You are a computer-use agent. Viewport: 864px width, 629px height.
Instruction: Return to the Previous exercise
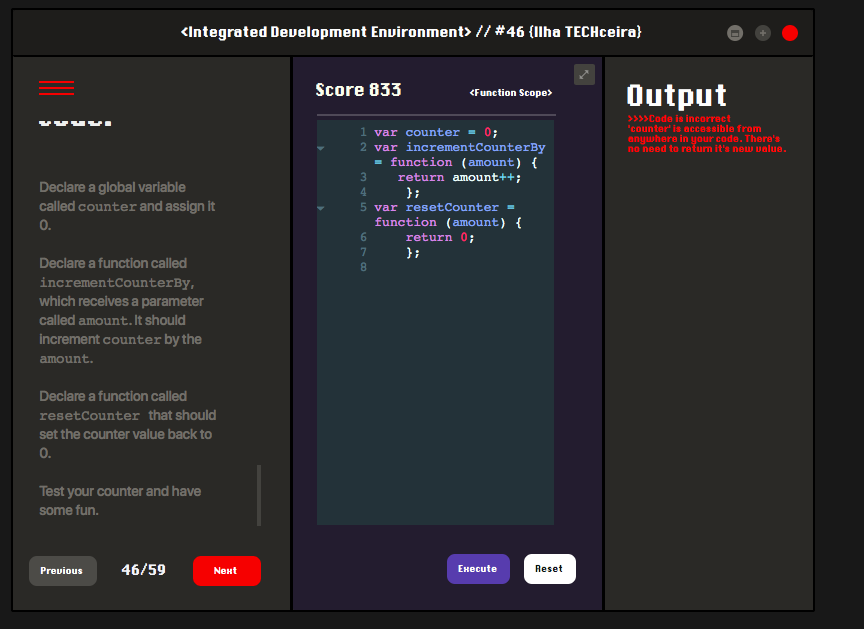click(x=63, y=571)
